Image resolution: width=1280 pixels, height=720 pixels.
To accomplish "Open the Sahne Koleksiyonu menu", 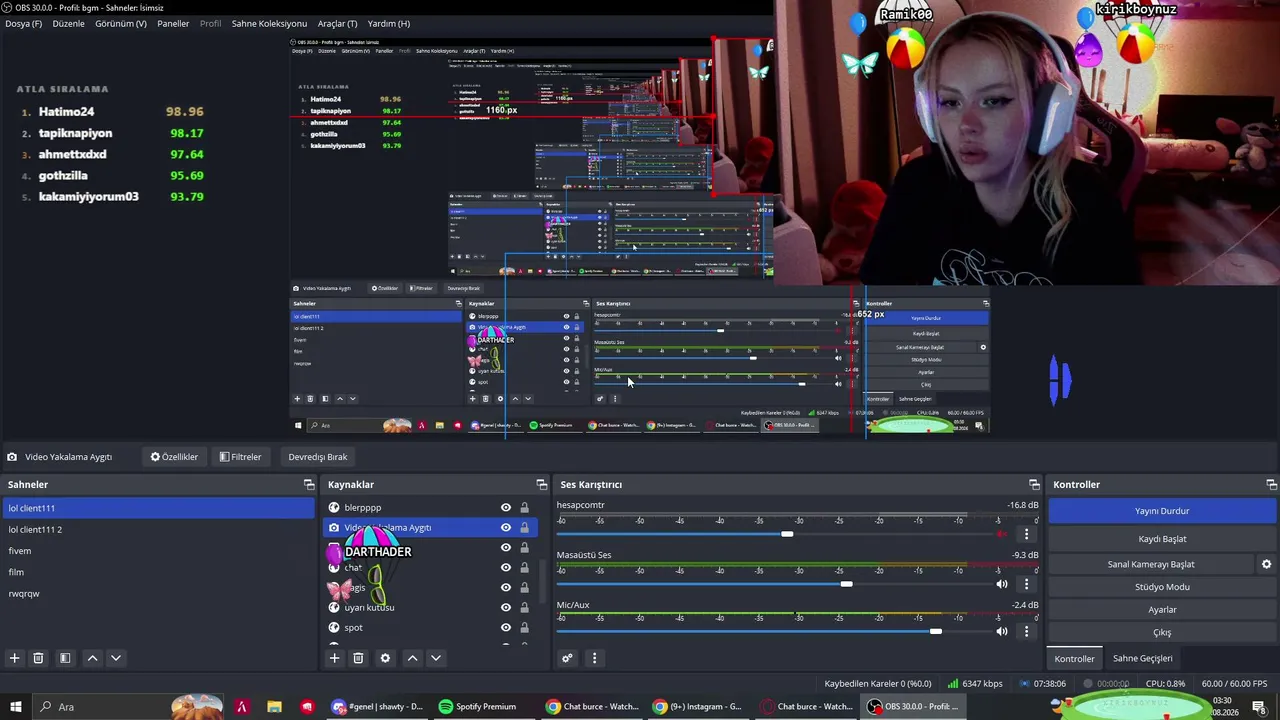I will [x=269, y=23].
